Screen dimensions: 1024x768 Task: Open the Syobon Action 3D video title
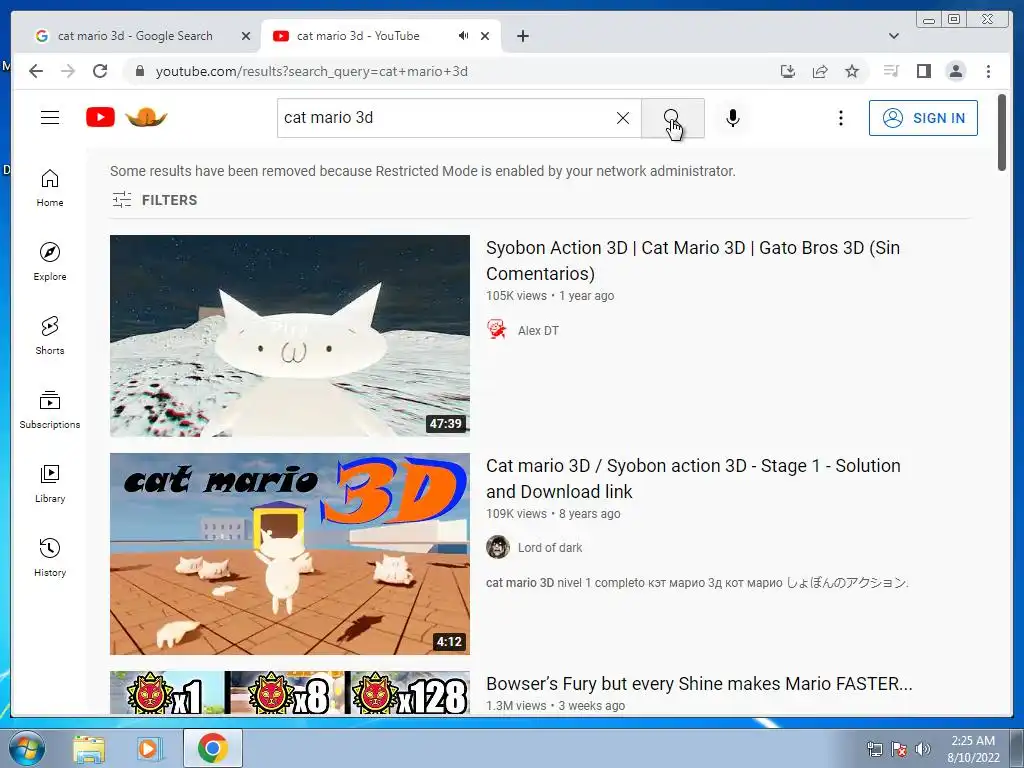coord(693,261)
